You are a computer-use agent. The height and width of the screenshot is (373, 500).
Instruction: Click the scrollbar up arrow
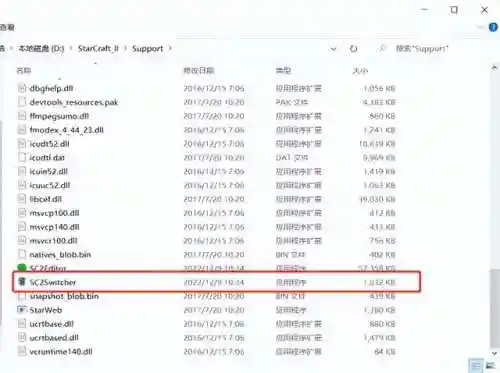[494, 68]
